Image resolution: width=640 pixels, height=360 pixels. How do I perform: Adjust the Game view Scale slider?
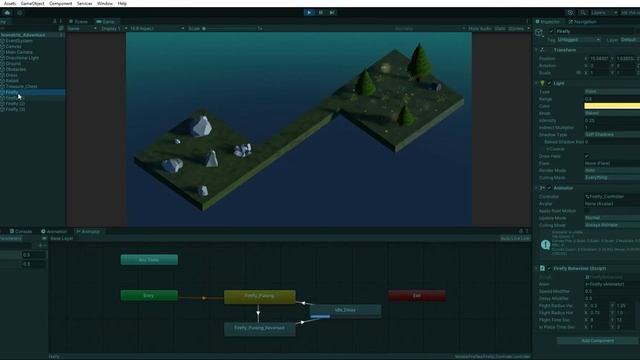231,29
